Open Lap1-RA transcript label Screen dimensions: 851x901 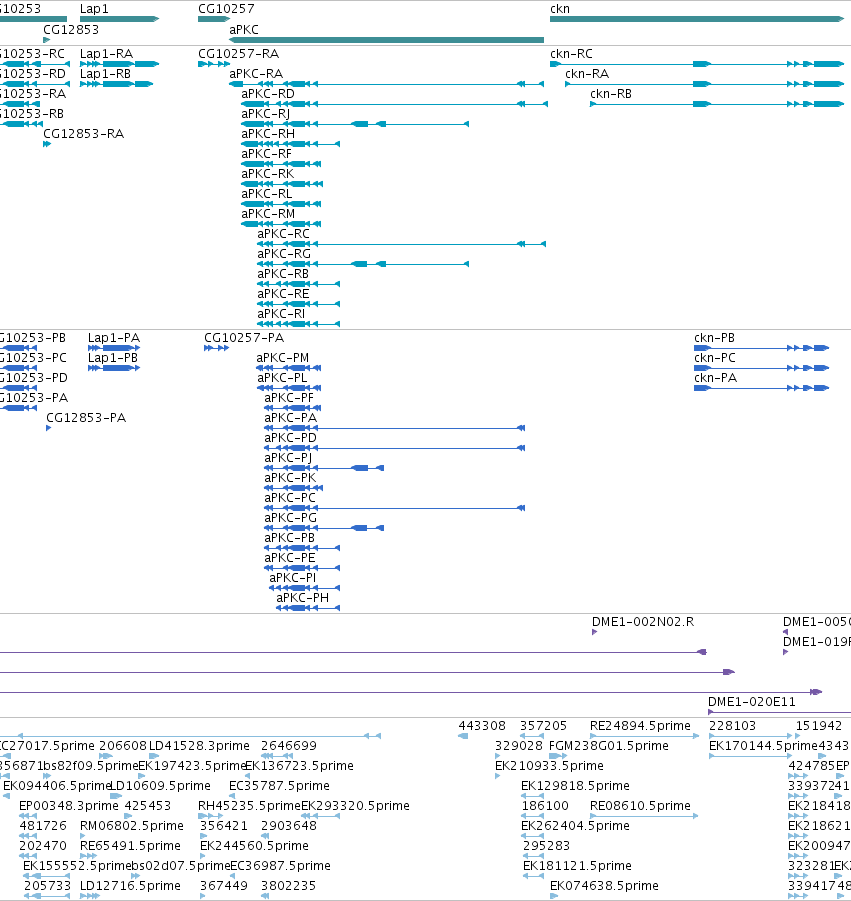106,53
